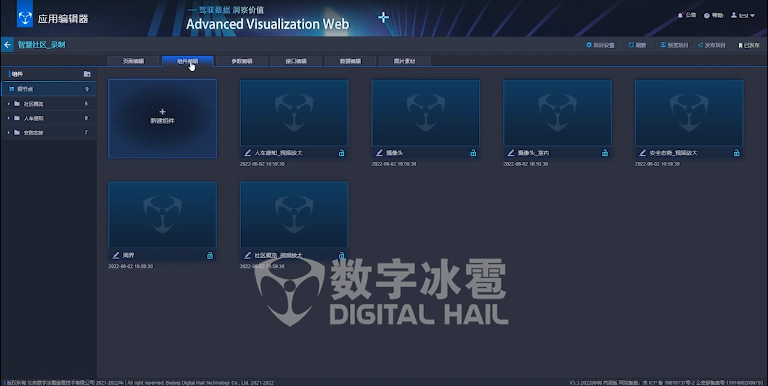This screenshot has width=768, height=386.
Task: Open the 摄像头_室内 component thumbnail
Action: click(x=557, y=113)
